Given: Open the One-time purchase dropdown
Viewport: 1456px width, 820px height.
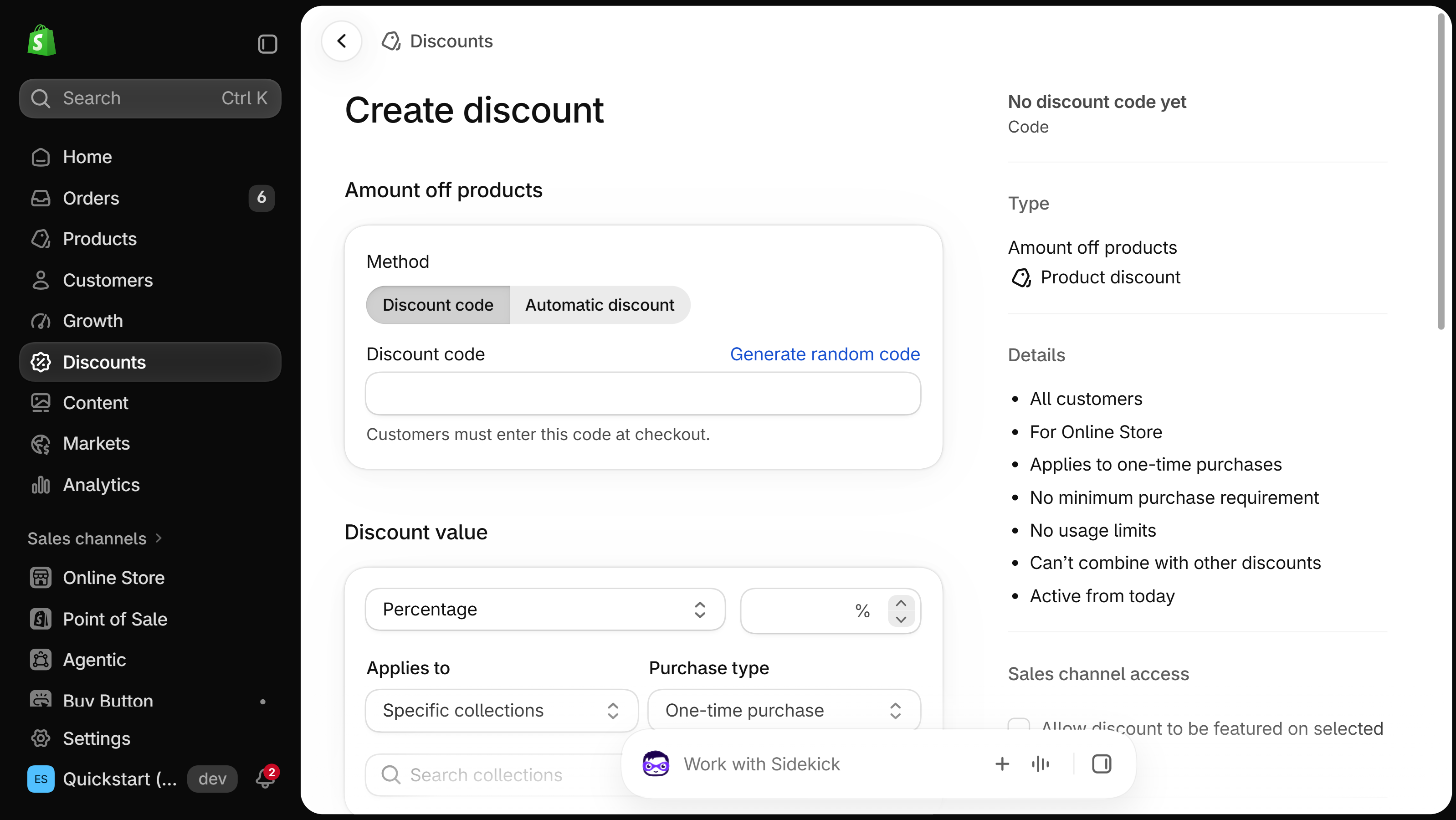Looking at the screenshot, I should click(x=784, y=710).
